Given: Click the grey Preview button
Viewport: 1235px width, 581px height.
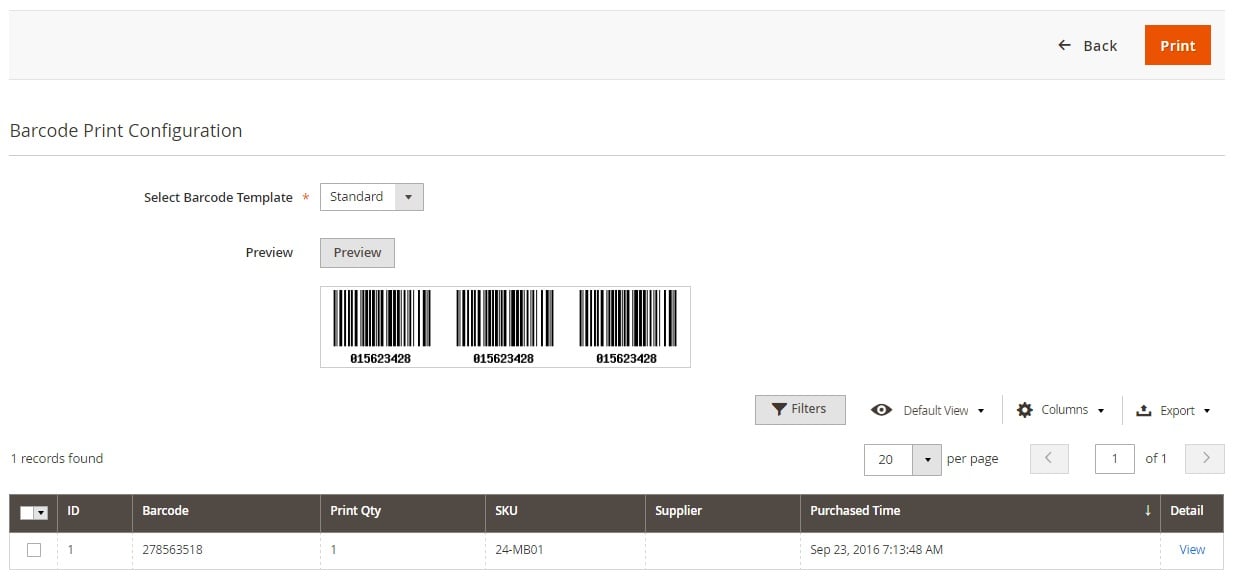Looking at the screenshot, I should 357,253.
